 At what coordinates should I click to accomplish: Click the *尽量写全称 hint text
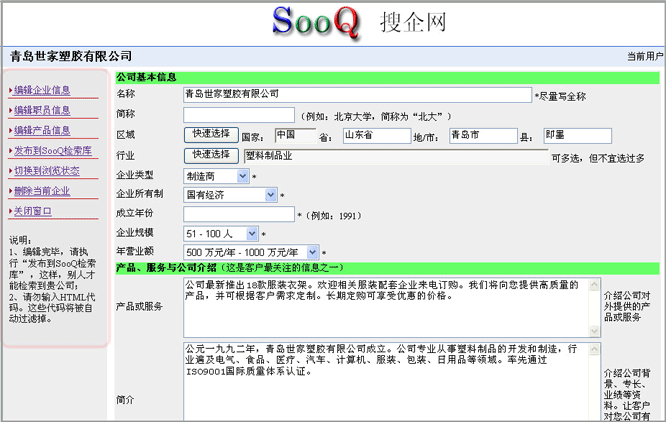tap(560, 96)
